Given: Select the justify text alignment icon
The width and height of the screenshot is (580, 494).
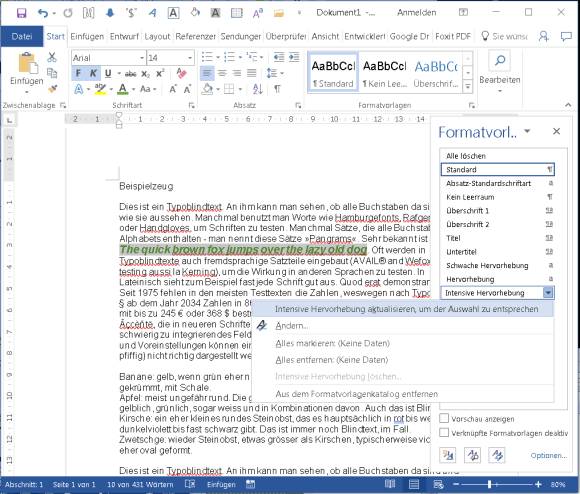Looking at the screenshot, I should coord(252,73).
